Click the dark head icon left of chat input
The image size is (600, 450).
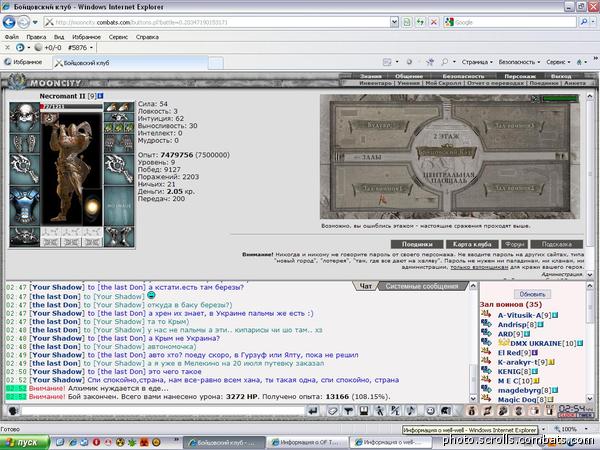point(13,411)
